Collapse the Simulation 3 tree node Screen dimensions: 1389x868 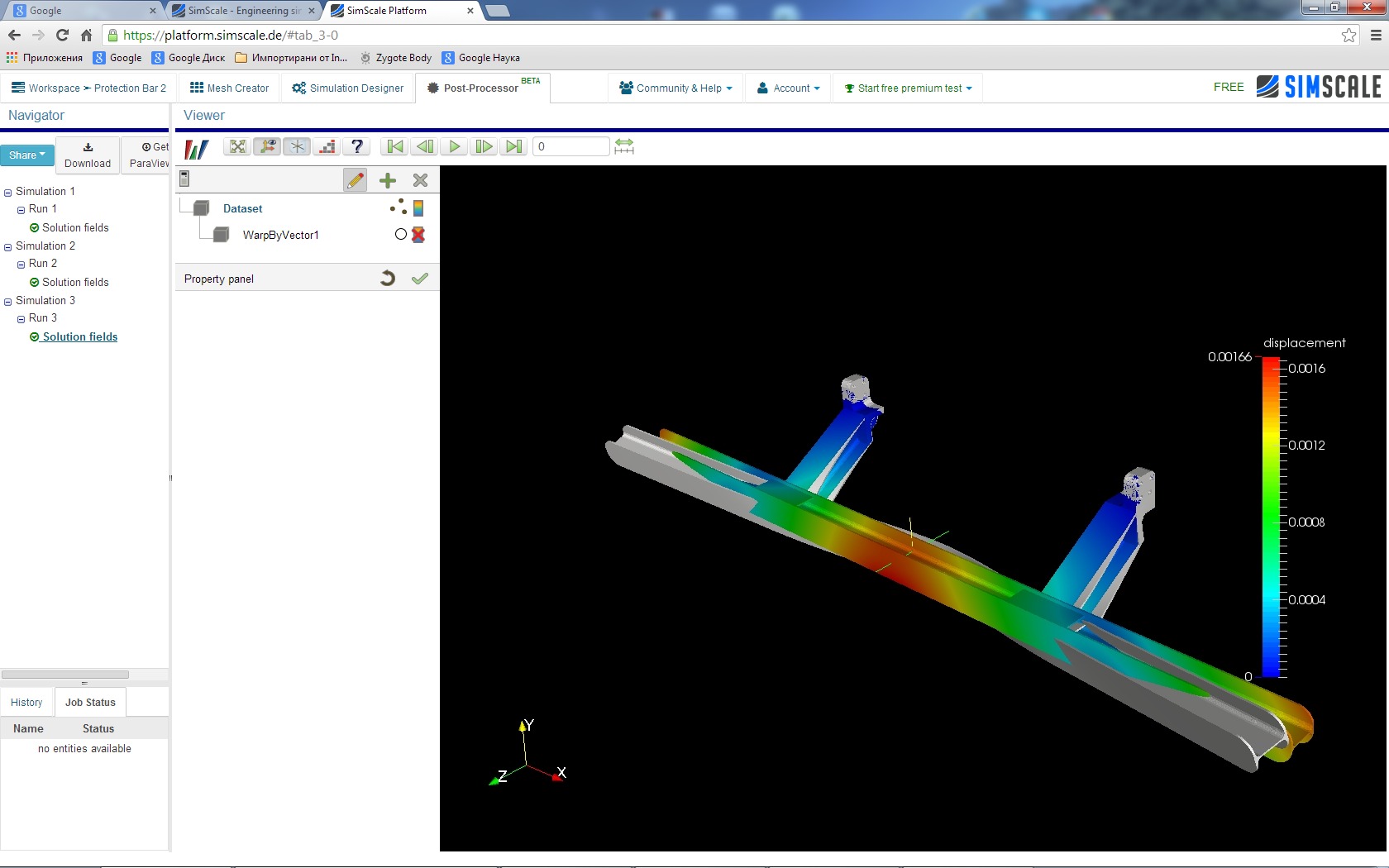8,302
